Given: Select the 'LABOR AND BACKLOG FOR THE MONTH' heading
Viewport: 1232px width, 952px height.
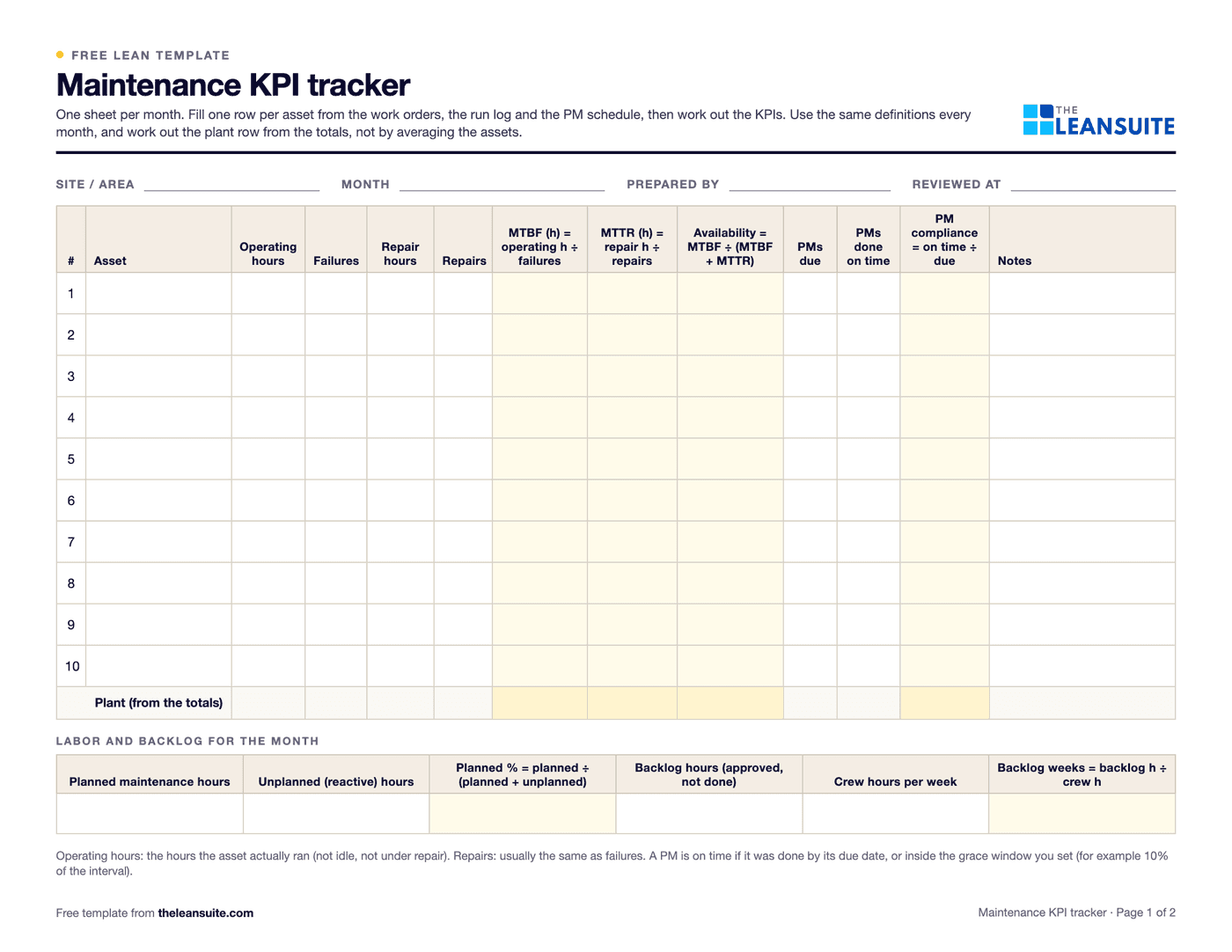Looking at the screenshot, I should (x=187, y=742).
